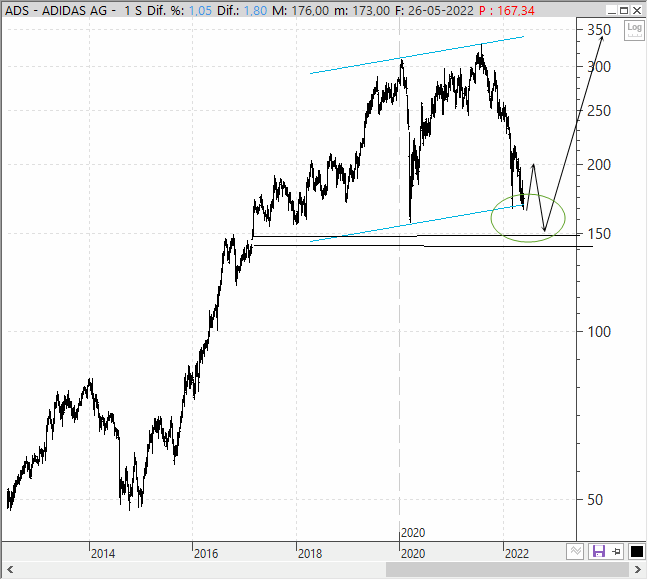The width and height of the screenshot is (648, 580).
Task: Close the ADIDAS chart window
Action: [x=637, y=10]
